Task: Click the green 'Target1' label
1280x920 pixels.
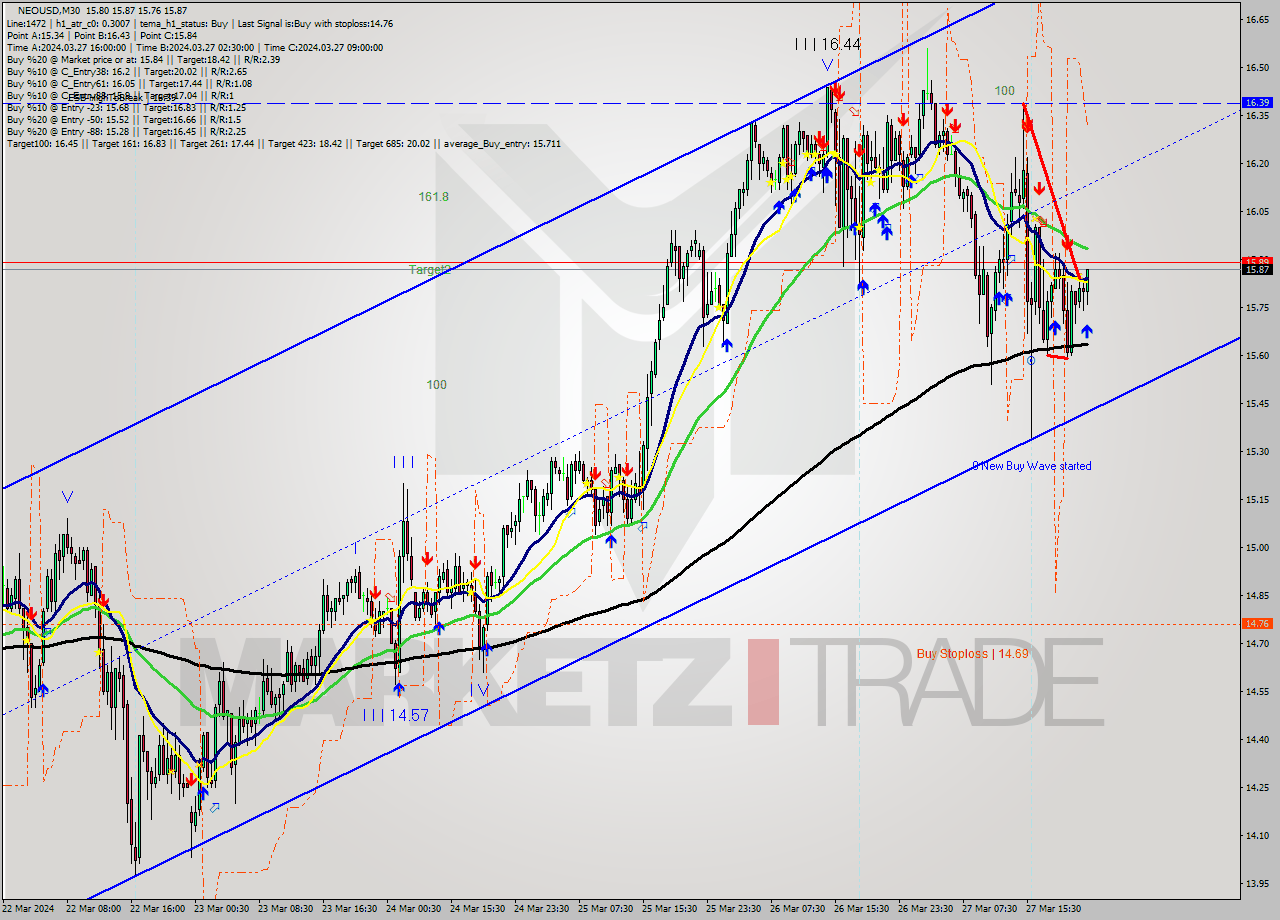Action: (x=428, y=270)
